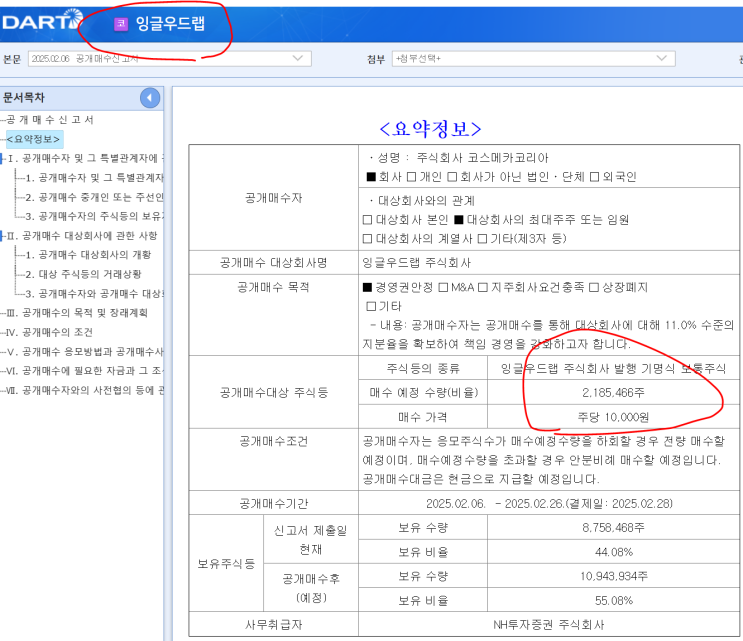Click the 회사가 아닌 법인·단체 checkbox
This screenshot has width=743, height=641.
point(453,177)
